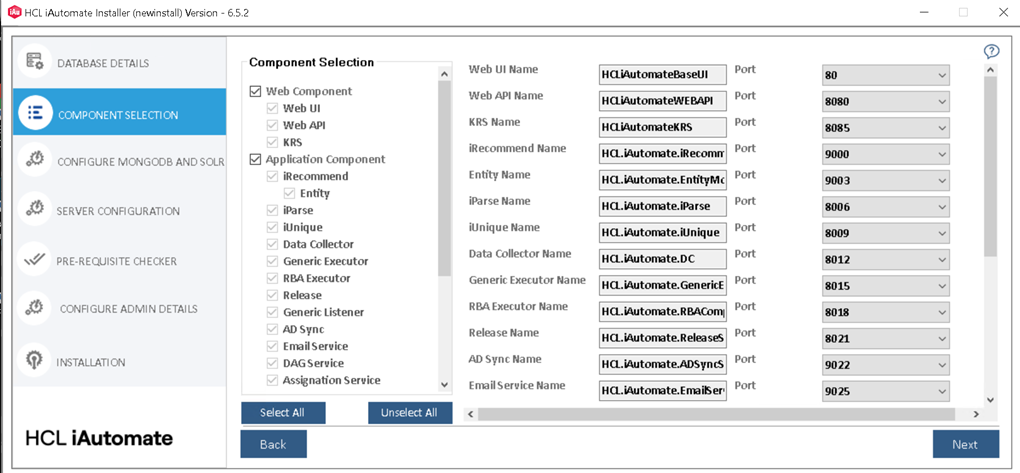Expand the Email Service port 9025 dropdown

941,391
